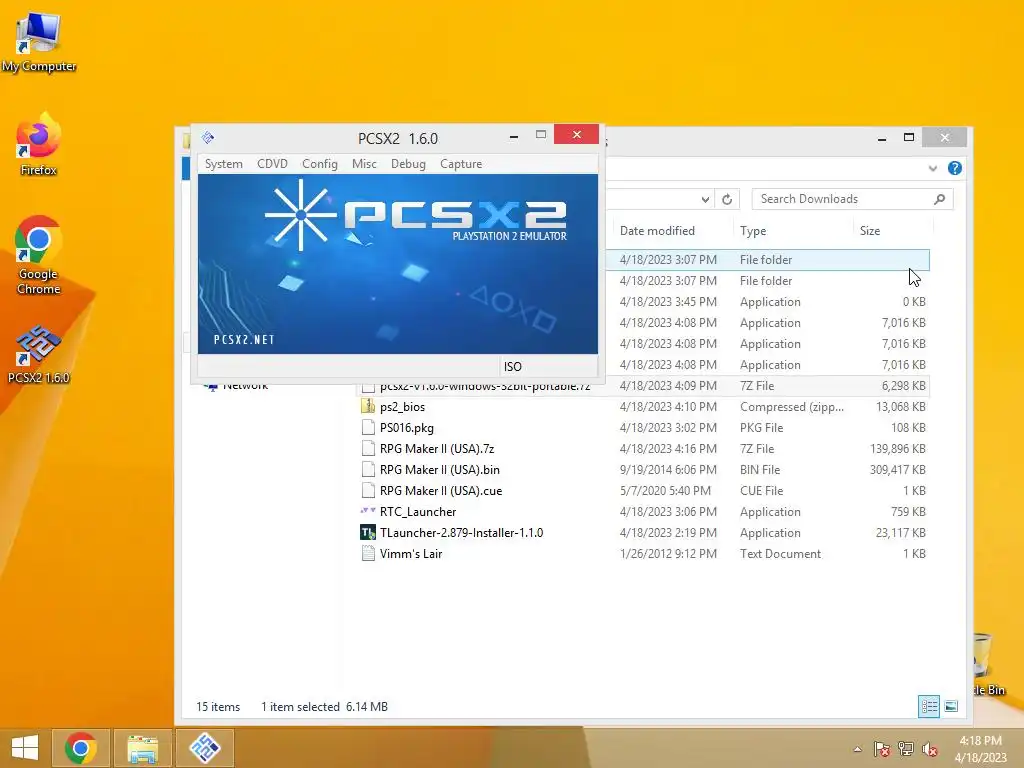Click the 1/26/2012 9:12 PM date cell
This screenshot has height=768, width=1024.
(668, 554)
